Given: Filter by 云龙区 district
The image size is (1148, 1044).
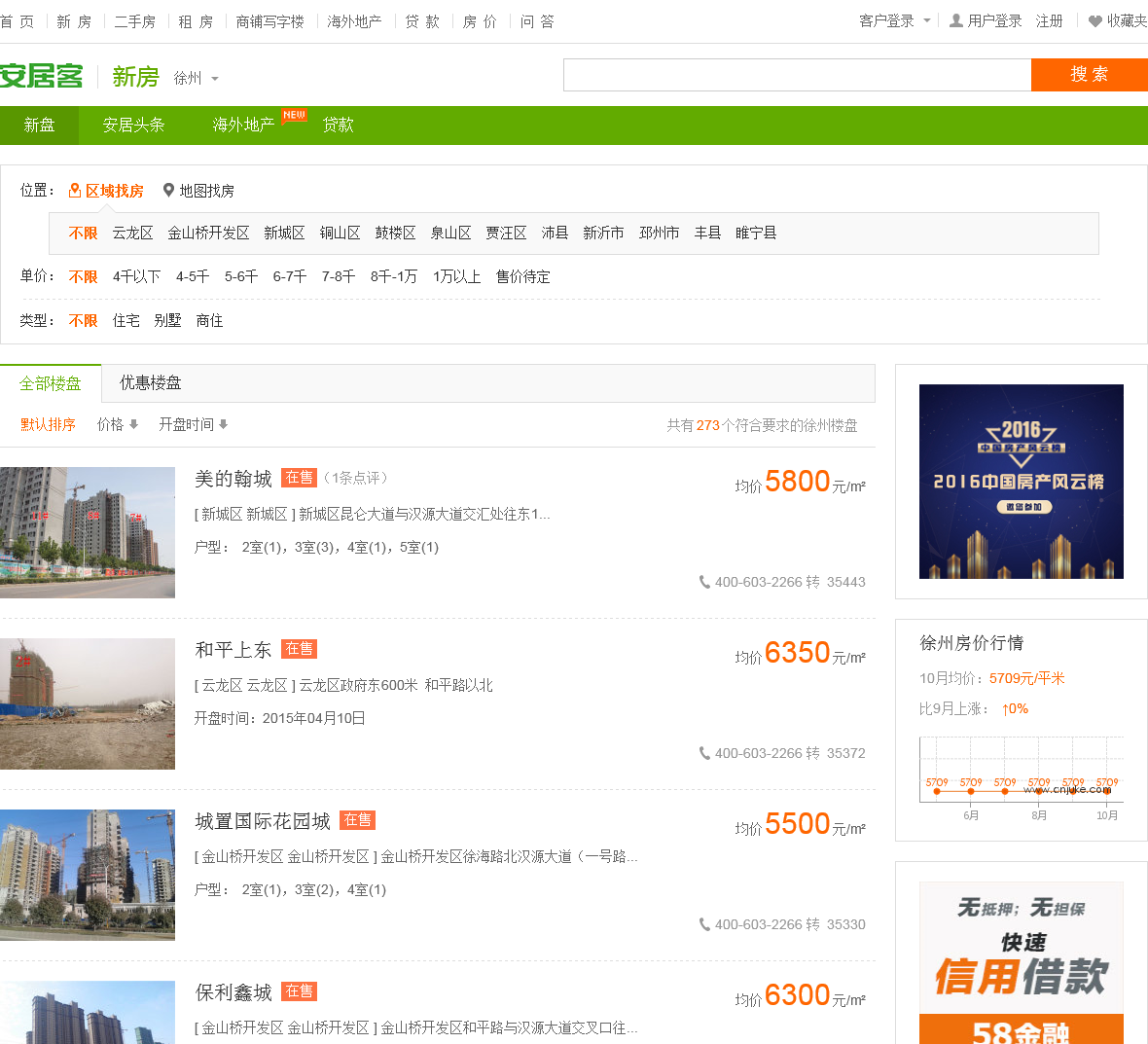Looking at the screenshot, I should pyautogui.click(x=132, y=233).
